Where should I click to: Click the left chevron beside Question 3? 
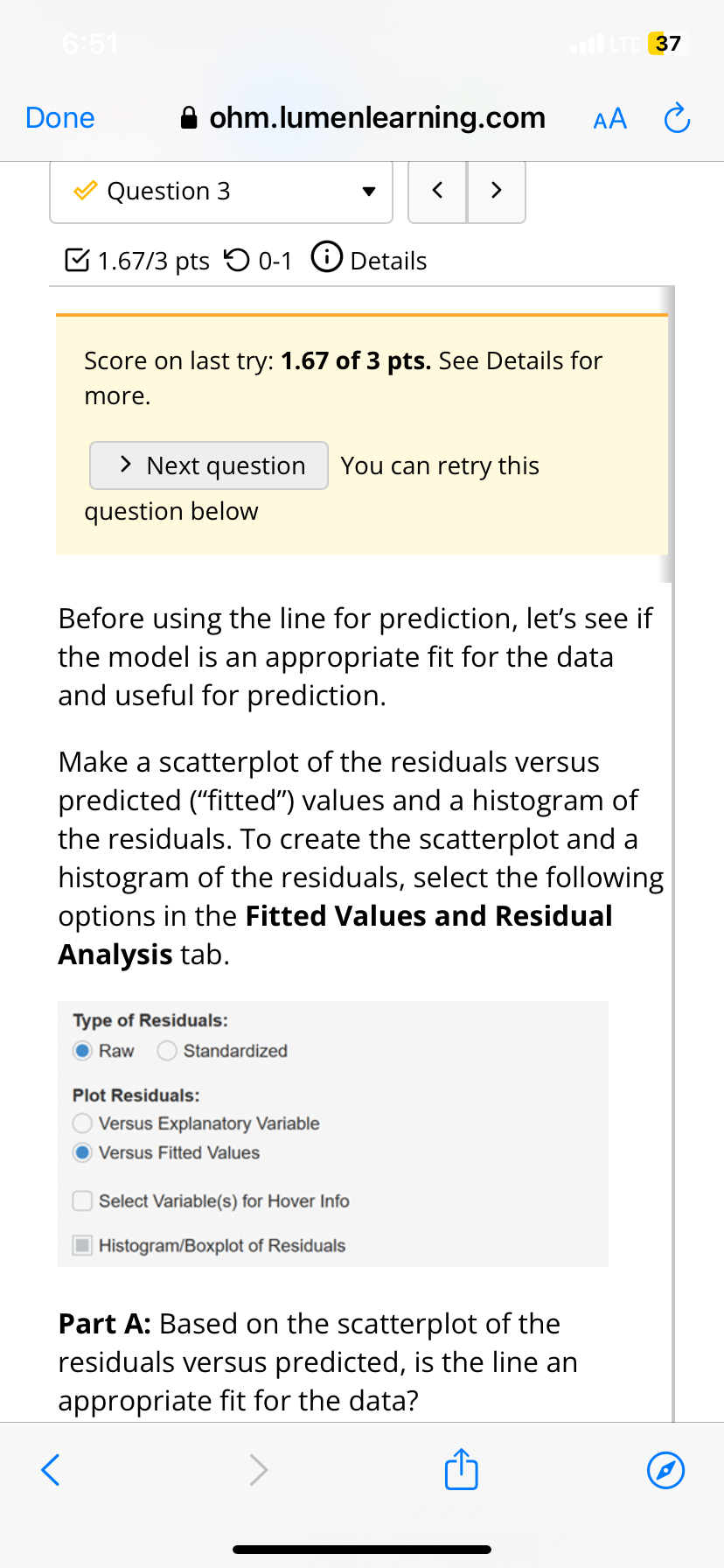pos(437,191)
